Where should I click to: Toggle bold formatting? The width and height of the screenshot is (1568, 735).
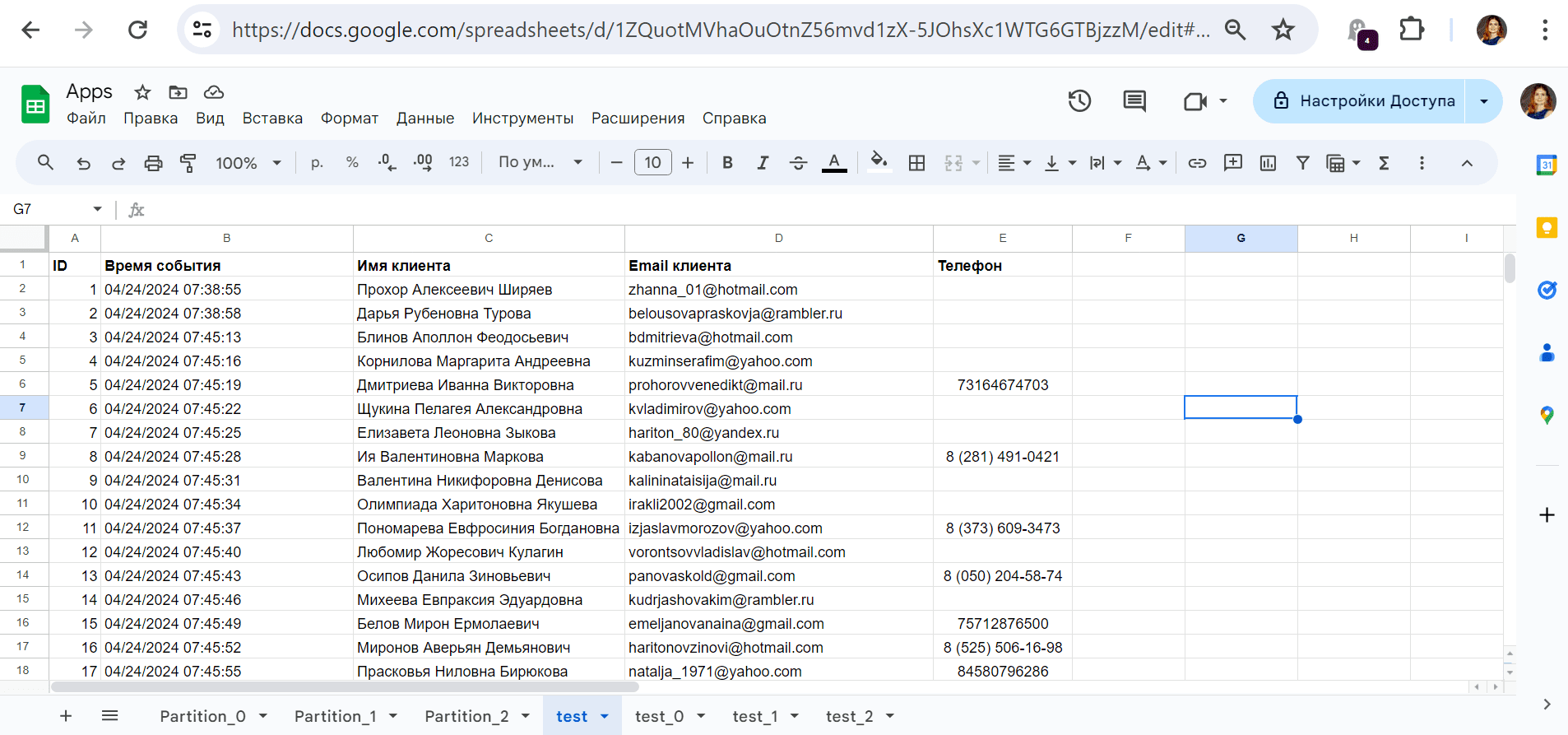click(727, 163)
